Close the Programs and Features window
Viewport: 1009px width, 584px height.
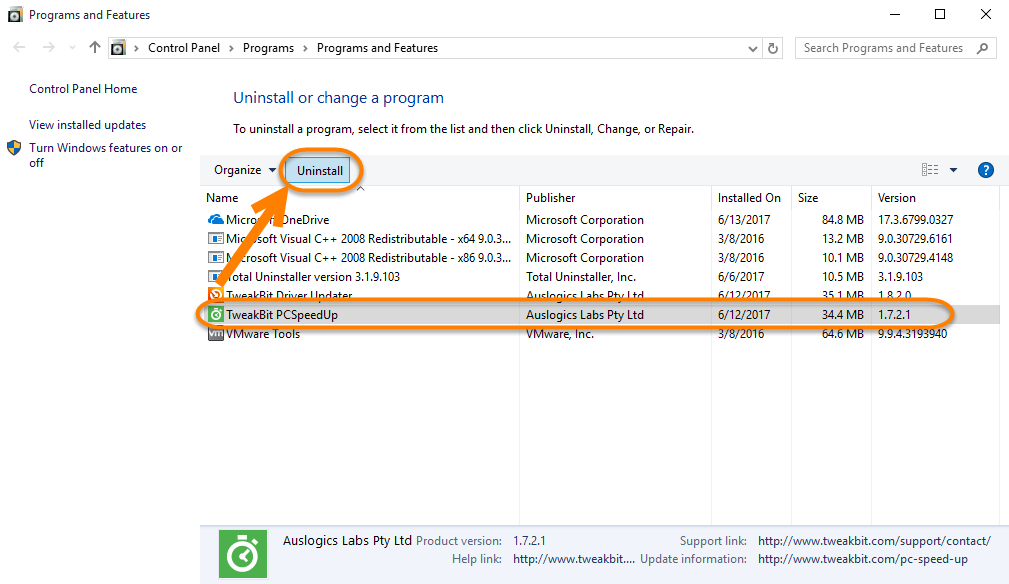[x=985, y=14]
